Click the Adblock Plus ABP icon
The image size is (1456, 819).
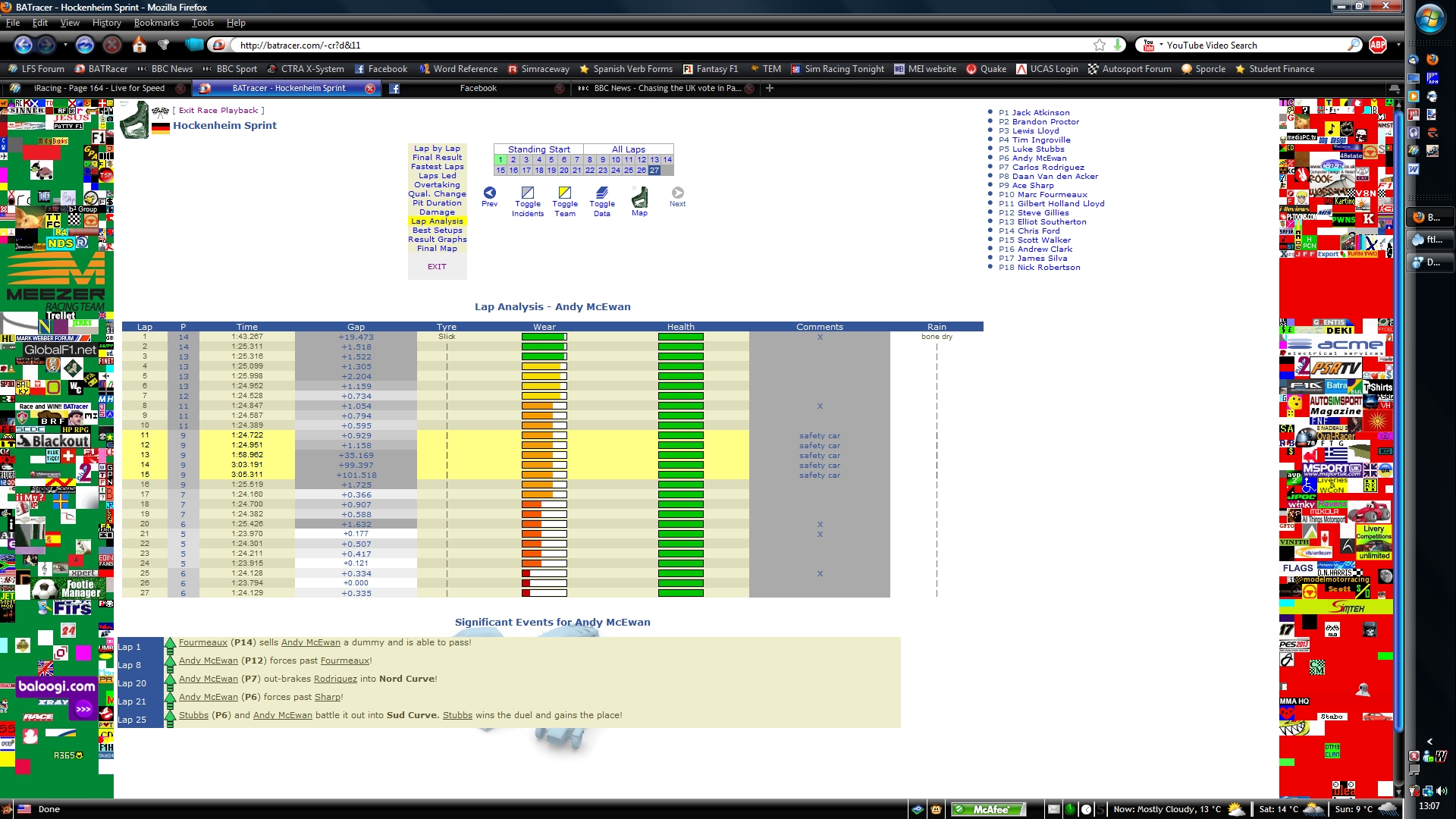pos(1378,45)
